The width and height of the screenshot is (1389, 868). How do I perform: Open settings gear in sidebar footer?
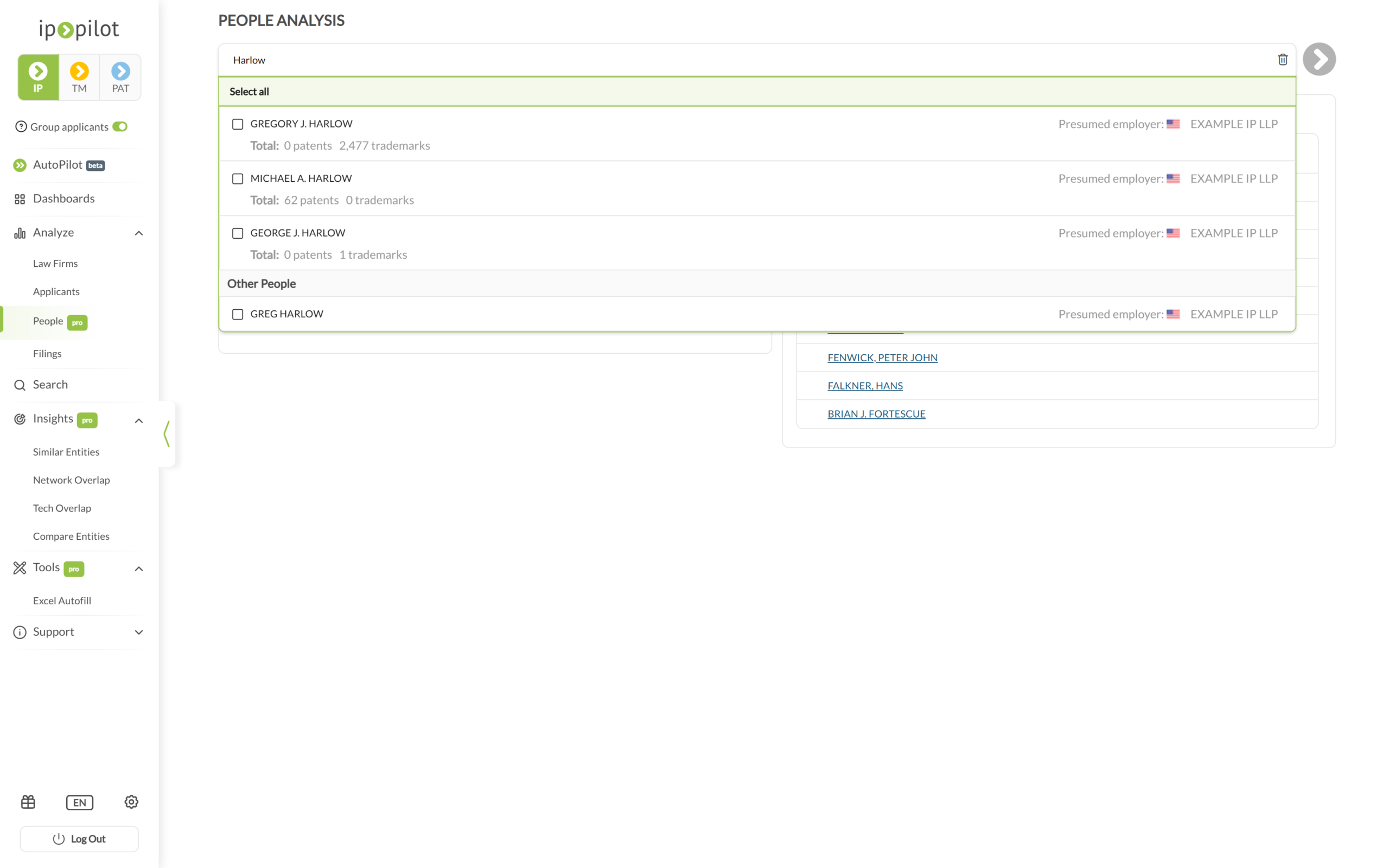[131, 802]
